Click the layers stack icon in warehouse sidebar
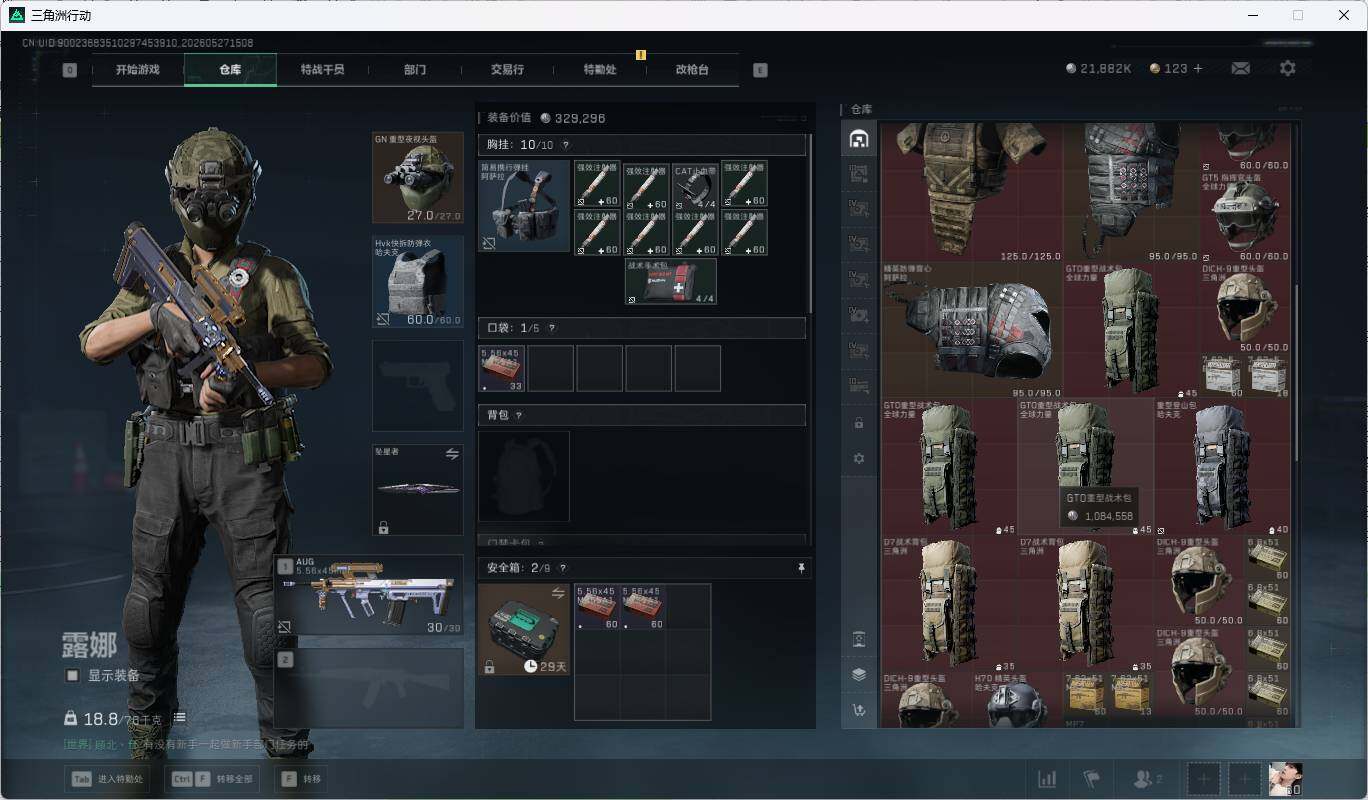Viewport: 1368px width, 800px height. [859, 674]
